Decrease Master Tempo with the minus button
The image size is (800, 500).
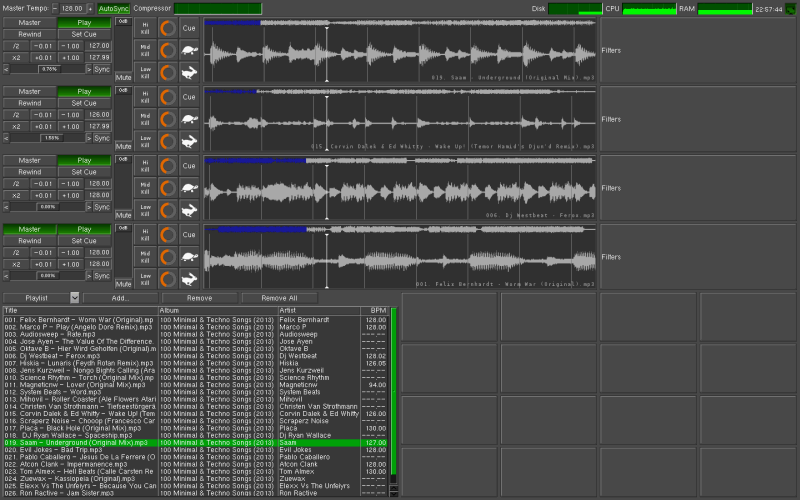(x=55, y=9)
